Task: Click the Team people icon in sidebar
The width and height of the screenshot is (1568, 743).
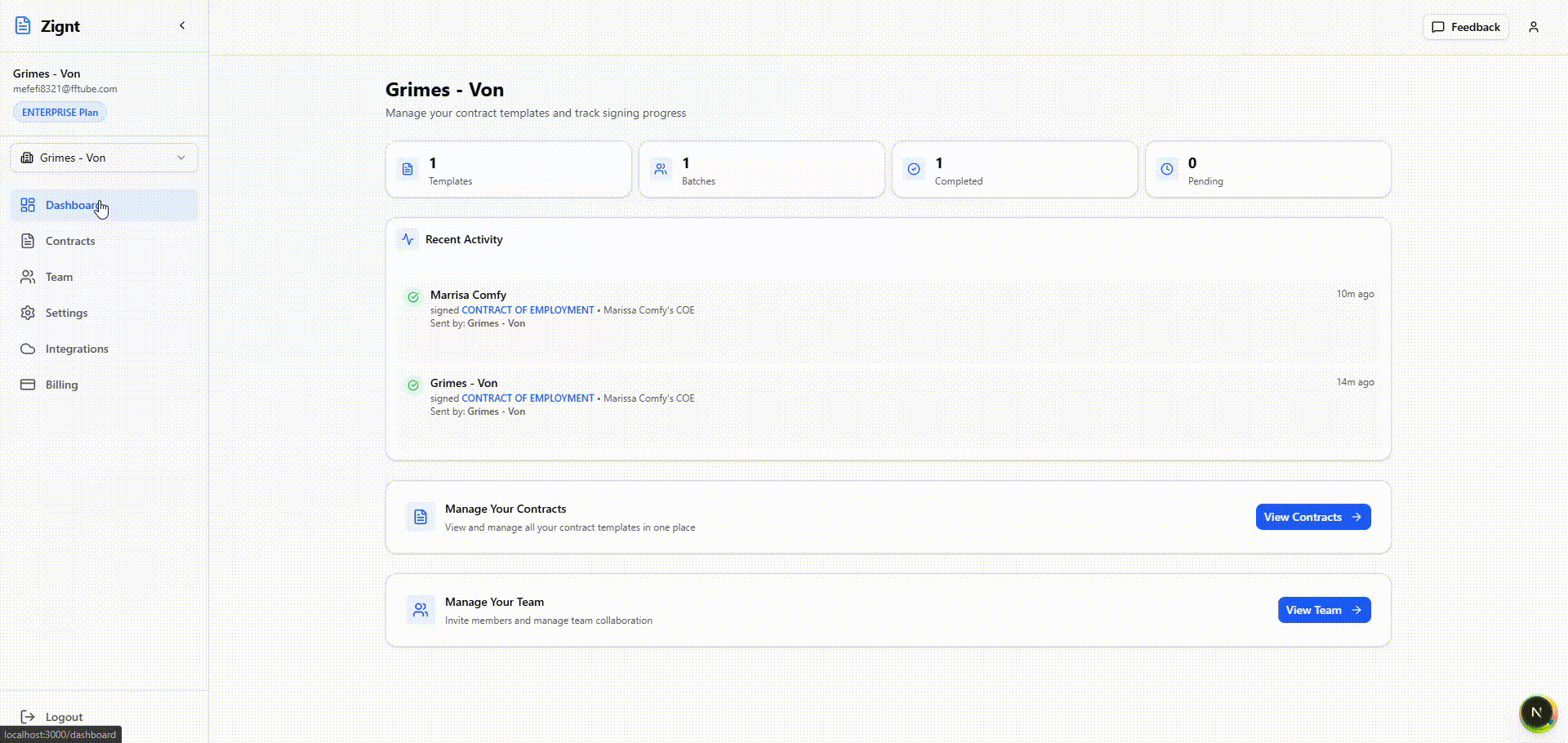Action: (x=28, y=277)
